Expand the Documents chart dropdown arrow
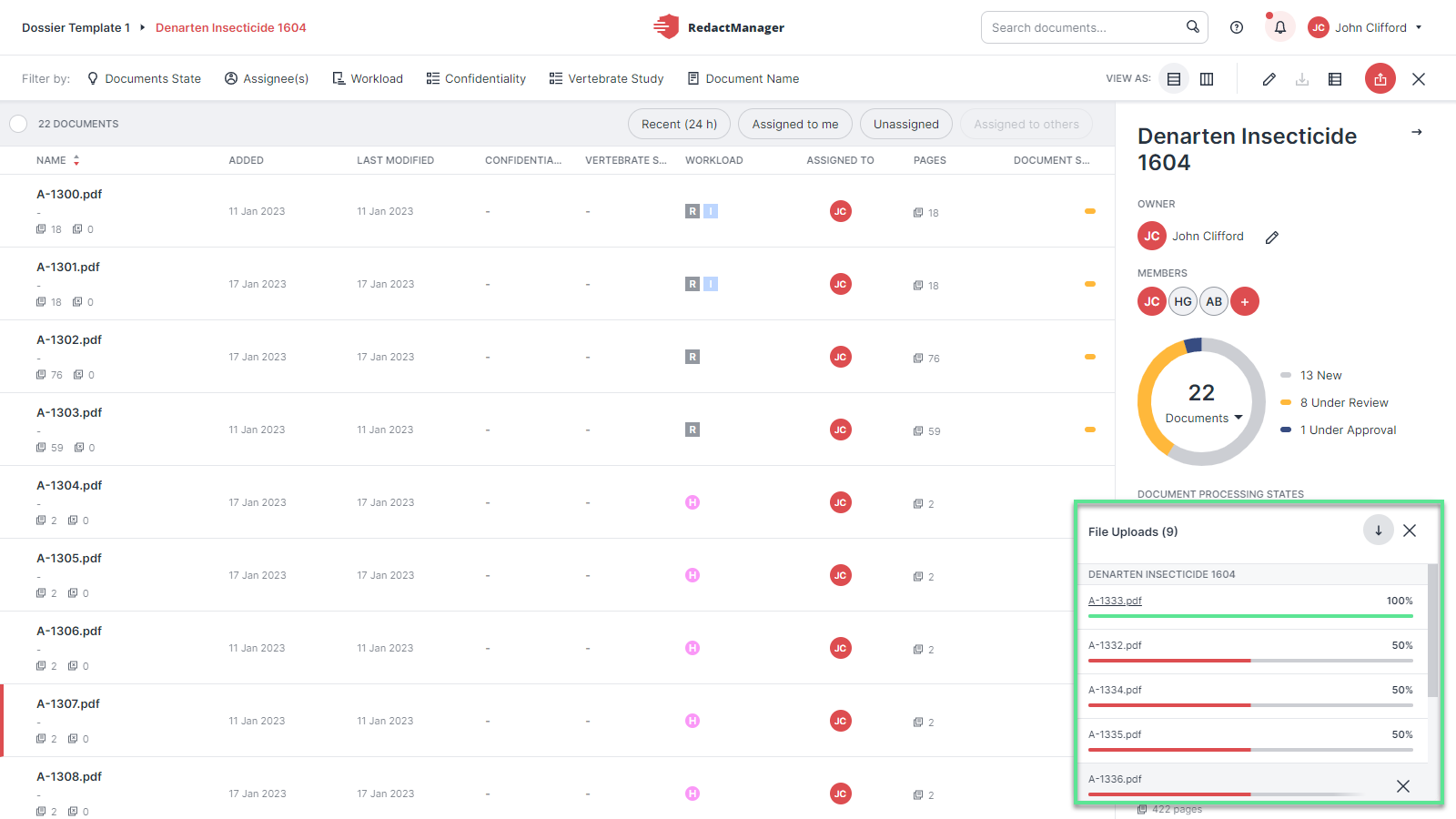 point(1239,418)
